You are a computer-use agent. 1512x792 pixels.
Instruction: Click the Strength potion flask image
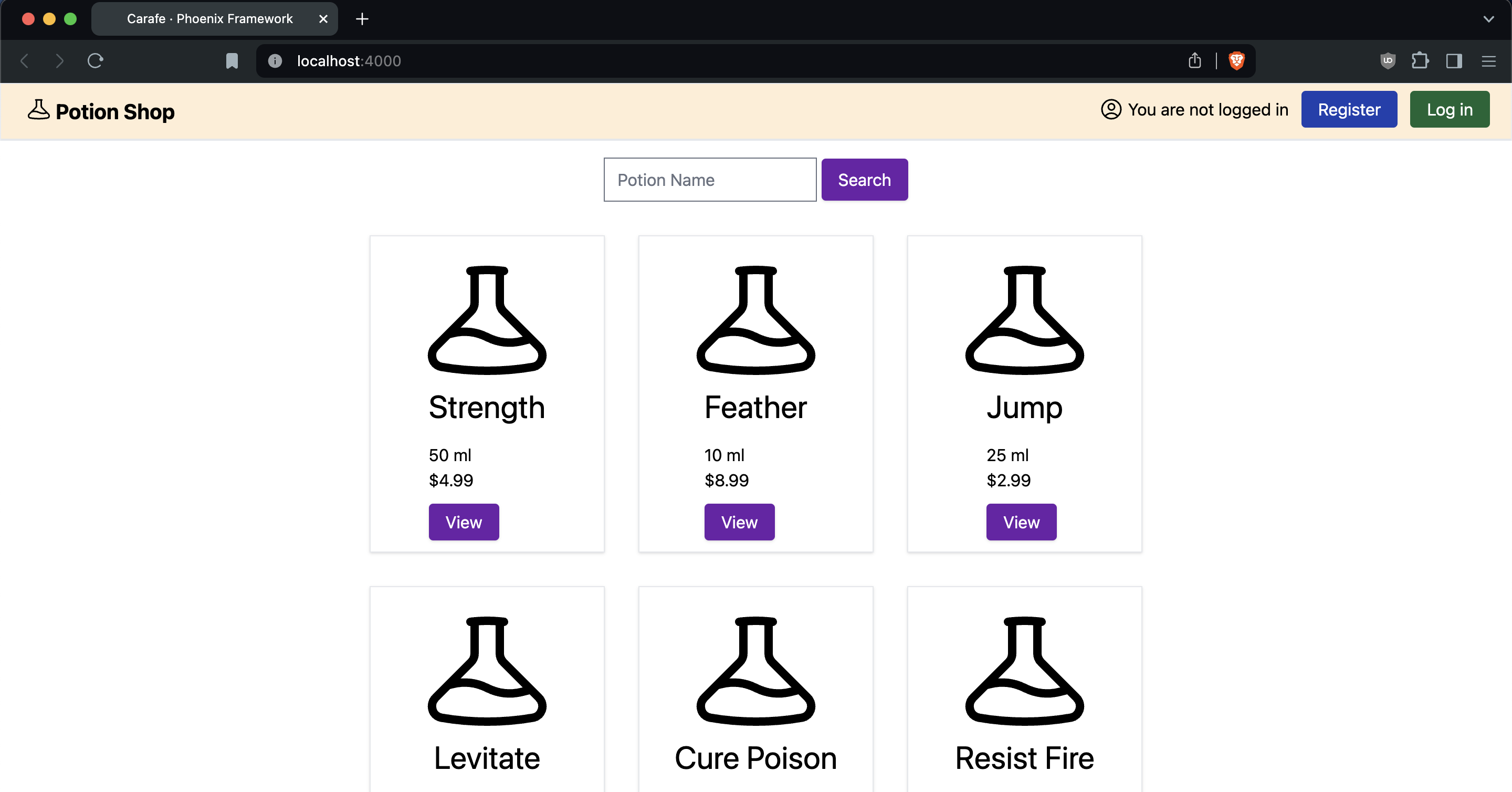coord(487,320)
